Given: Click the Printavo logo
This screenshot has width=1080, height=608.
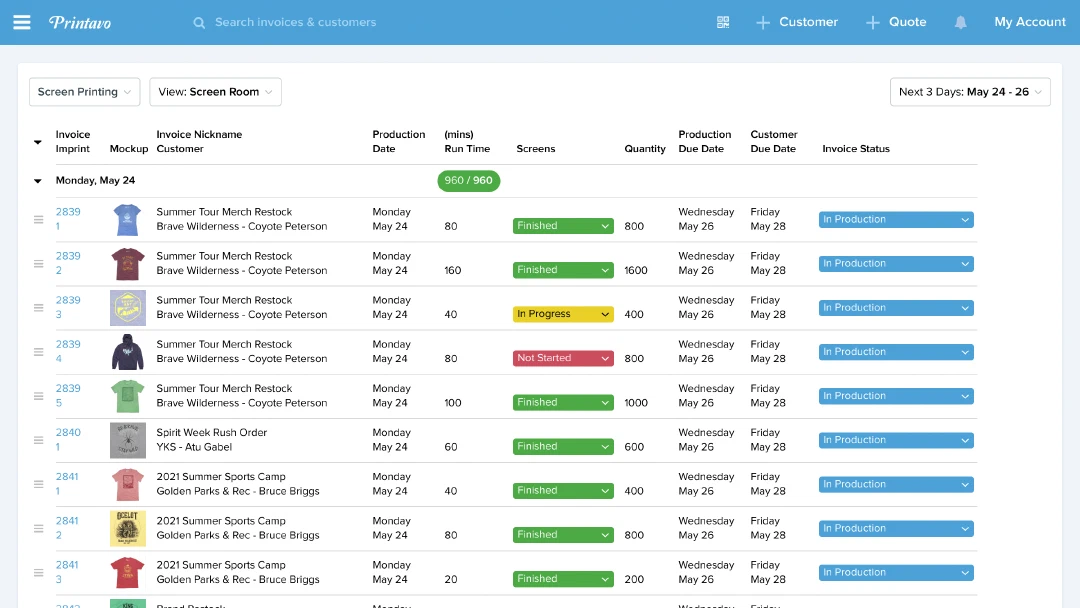Looking at the screenshot, I should tap(80, 23).
